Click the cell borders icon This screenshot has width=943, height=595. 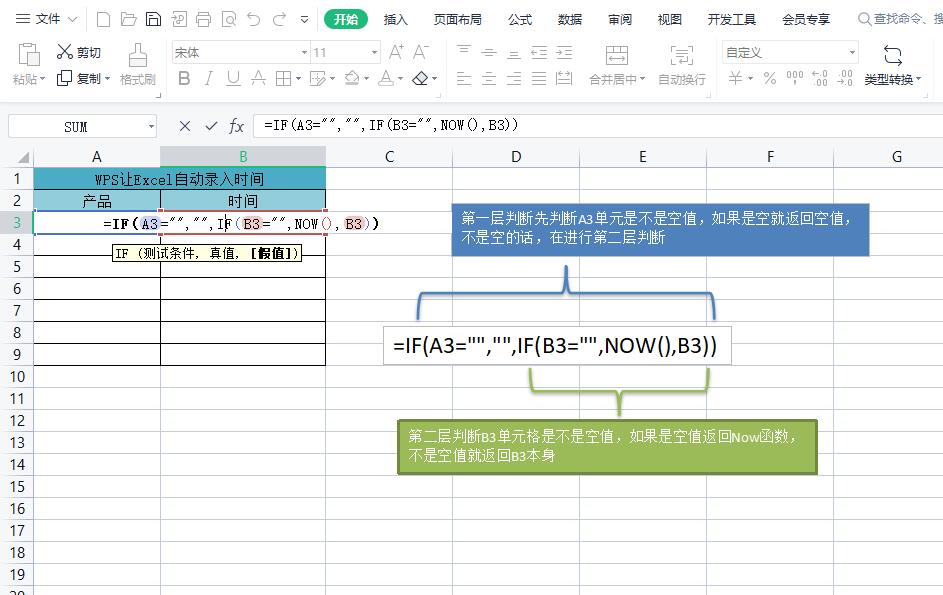pyautogui.click(x=283, y=78)
